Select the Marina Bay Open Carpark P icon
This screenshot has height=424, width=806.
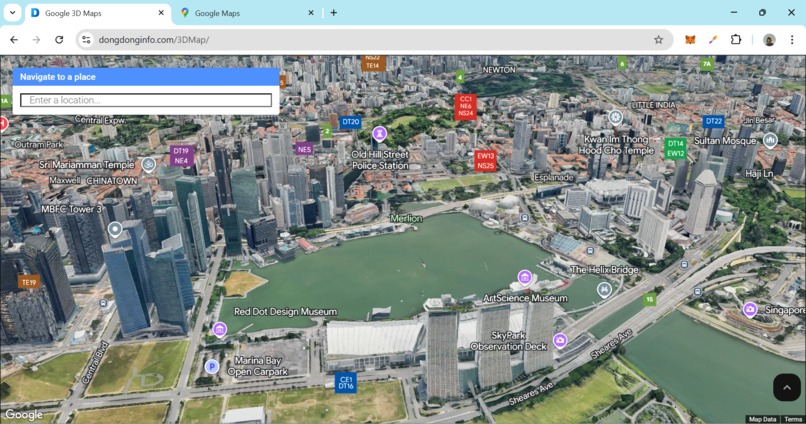tap(211, 366)
